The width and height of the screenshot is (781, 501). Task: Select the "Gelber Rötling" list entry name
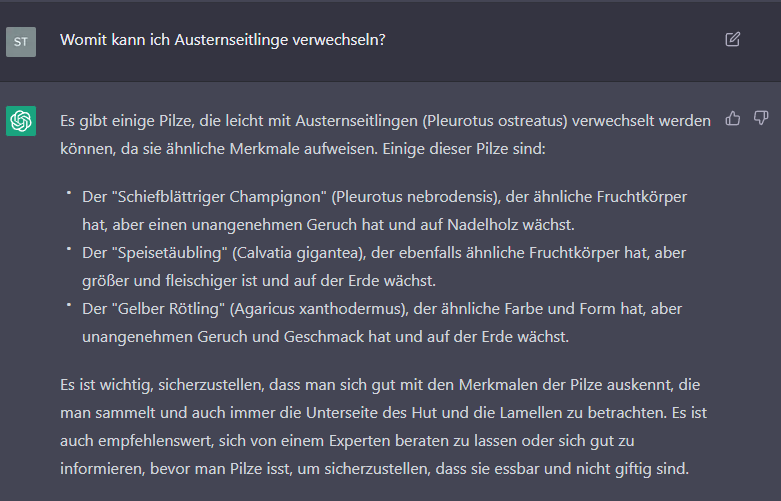pyautogui.click(x=168, y=309)
